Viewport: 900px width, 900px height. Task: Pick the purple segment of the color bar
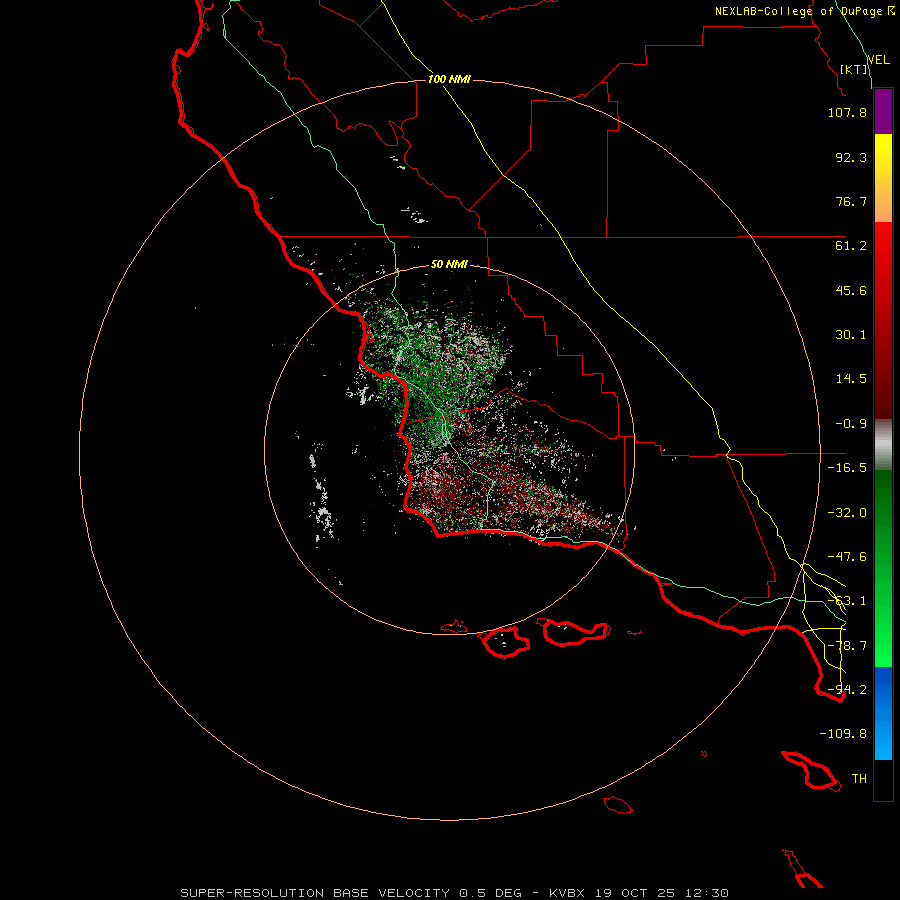[x=883, y=111]
